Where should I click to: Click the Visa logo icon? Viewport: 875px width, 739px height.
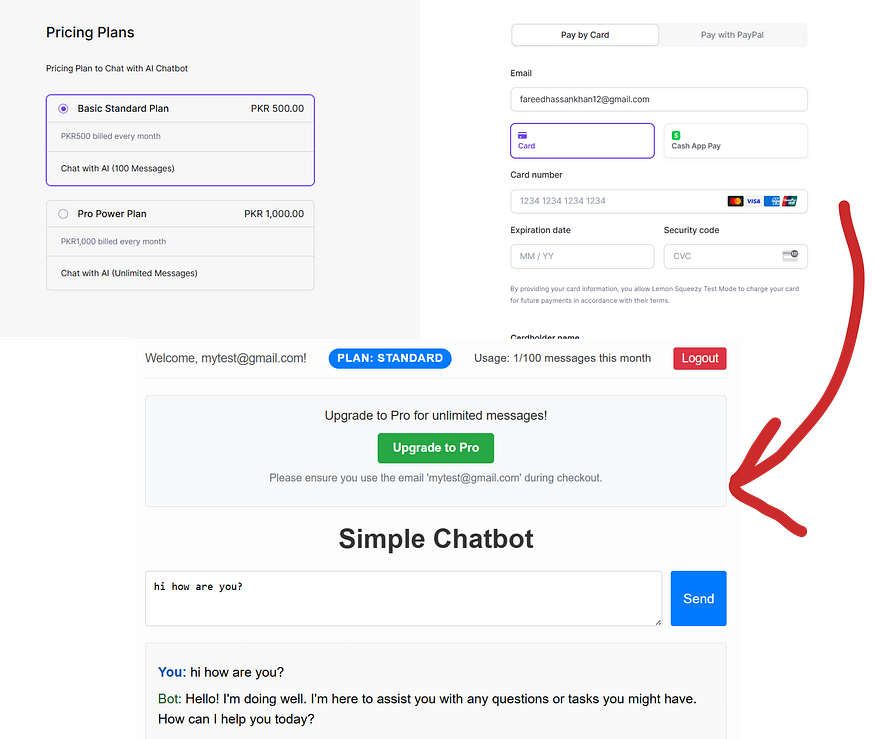tap(753, 201)
